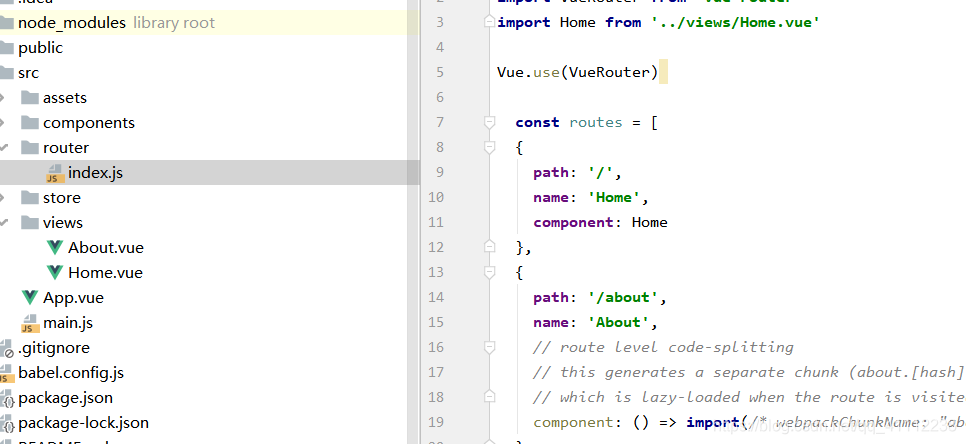Open About.vue from the views folder
The height and width of the screenshot is (444, 966).
point(106,248)
